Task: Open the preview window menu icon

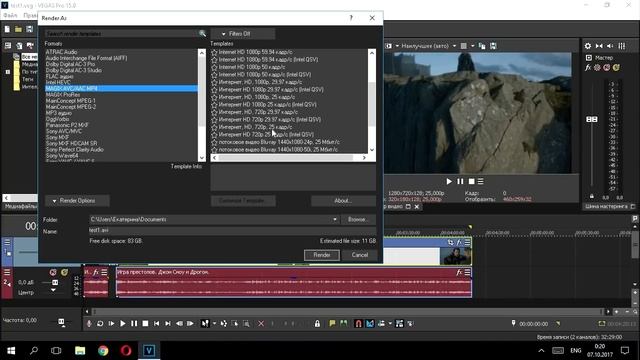Action: tap(480, 181)
